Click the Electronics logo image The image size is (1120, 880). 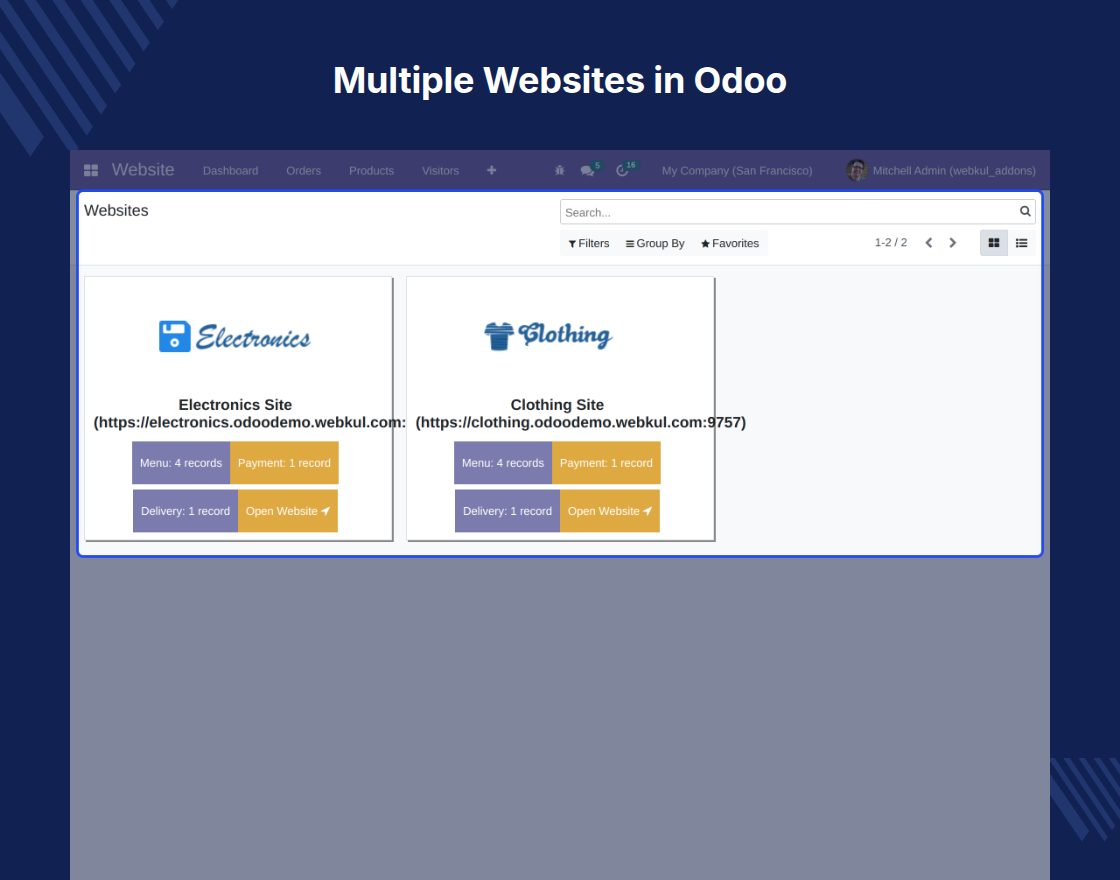[235, 336]
